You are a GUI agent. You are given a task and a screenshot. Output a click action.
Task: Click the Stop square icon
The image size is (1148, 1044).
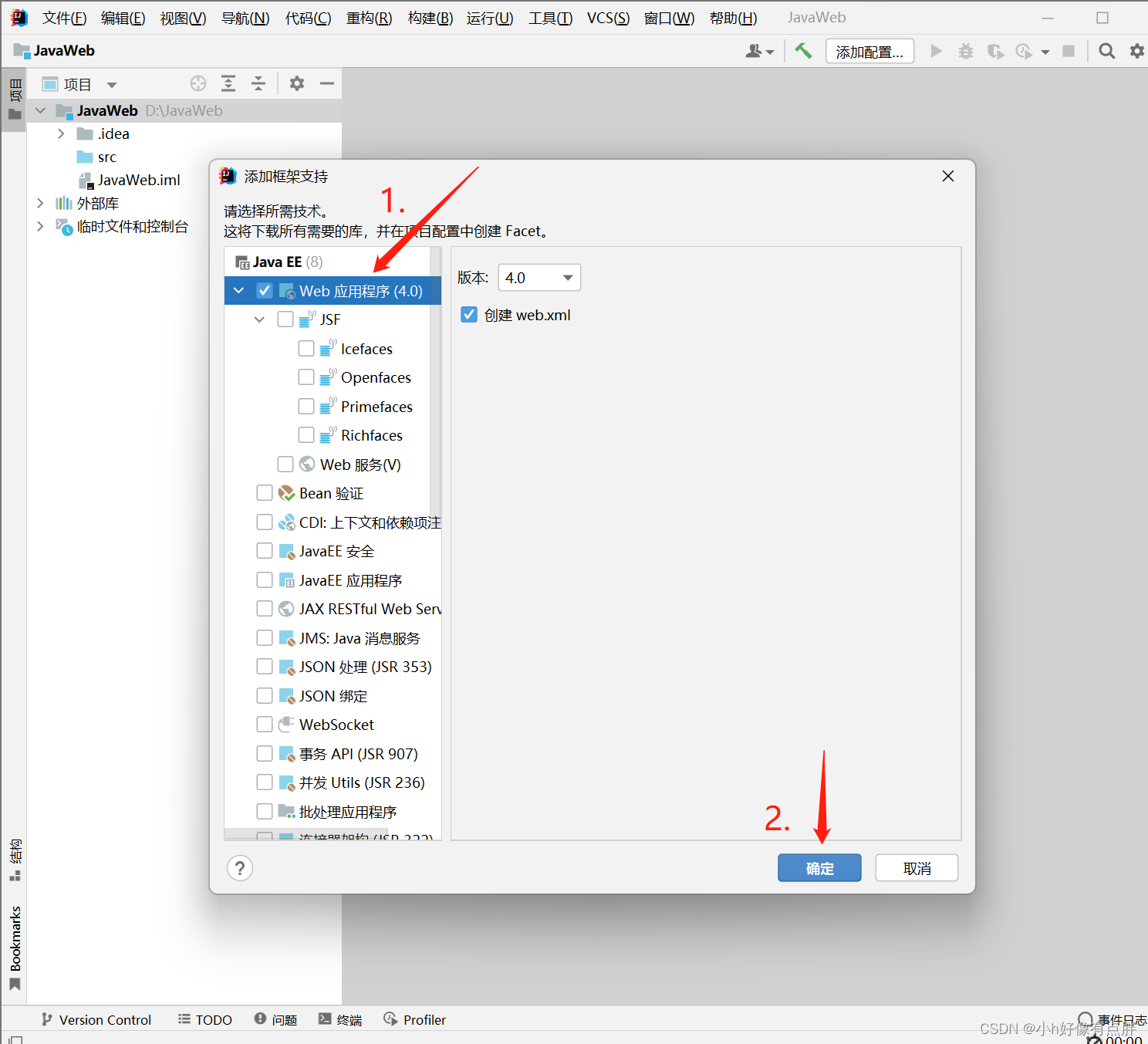1069,51
